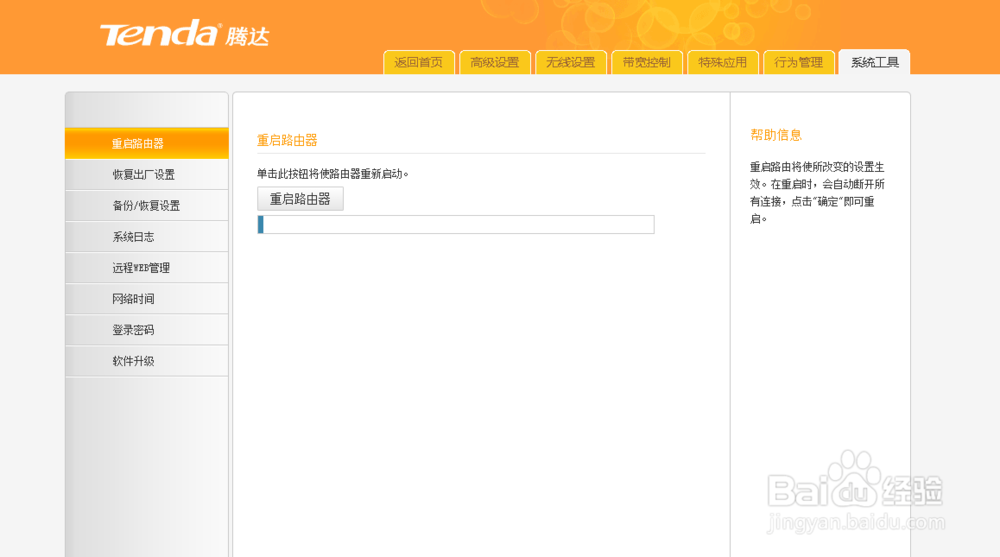The image size is (1000, 557).
Task: Open 远程WEB管理 sidebar item
Action: coord(147,267)
